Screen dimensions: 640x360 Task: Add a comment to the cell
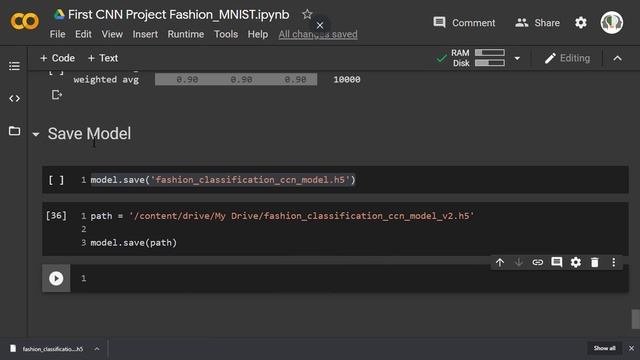[556, 262]
